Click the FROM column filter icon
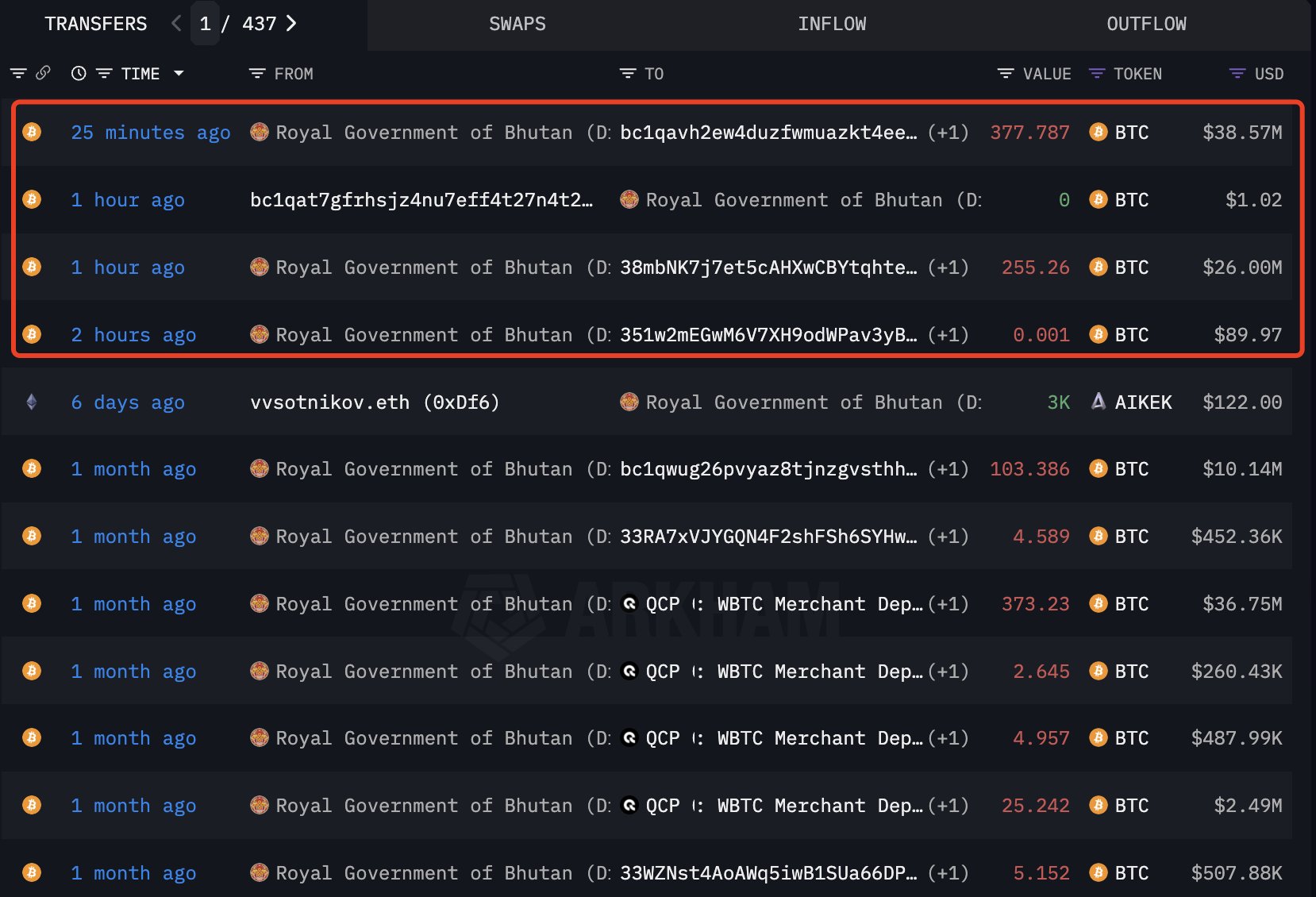 pos(257,73)
